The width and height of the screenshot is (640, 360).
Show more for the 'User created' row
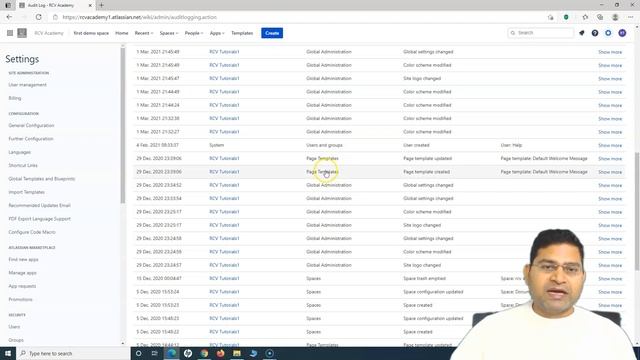pyautogui.click(x=610, y=146)
